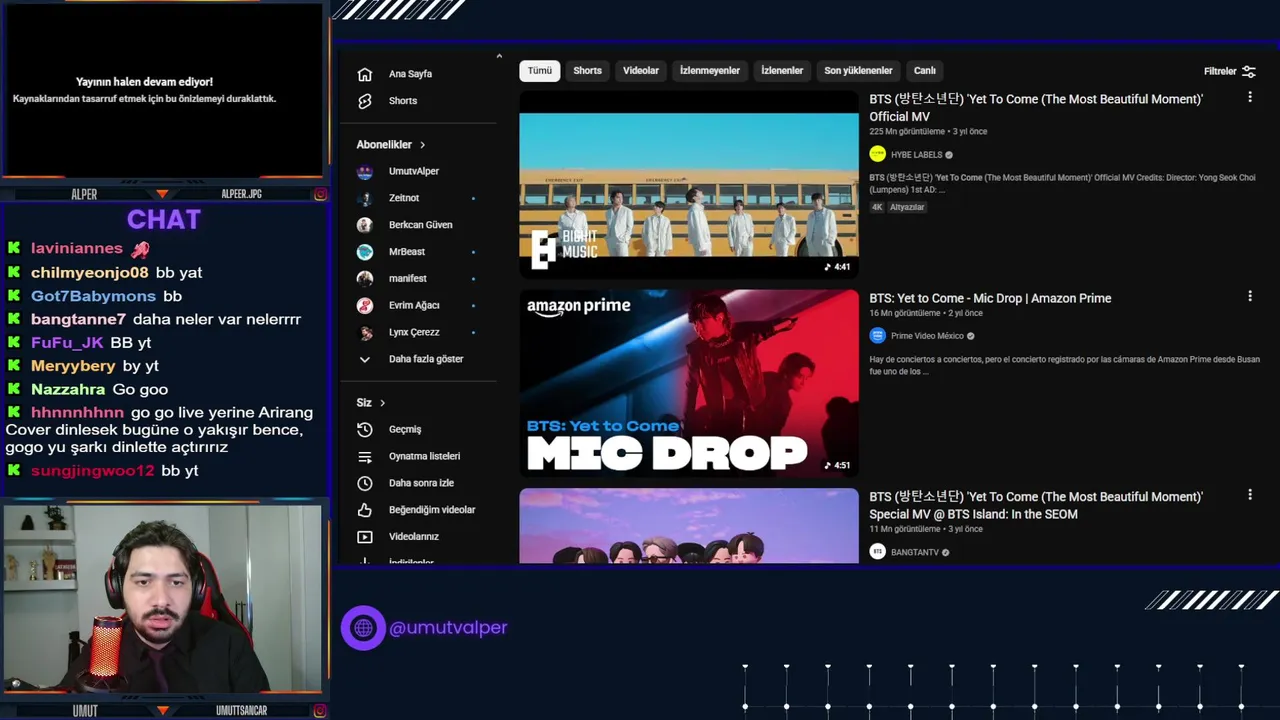Open Beğendiğim videolar like icon

(365, 510)
